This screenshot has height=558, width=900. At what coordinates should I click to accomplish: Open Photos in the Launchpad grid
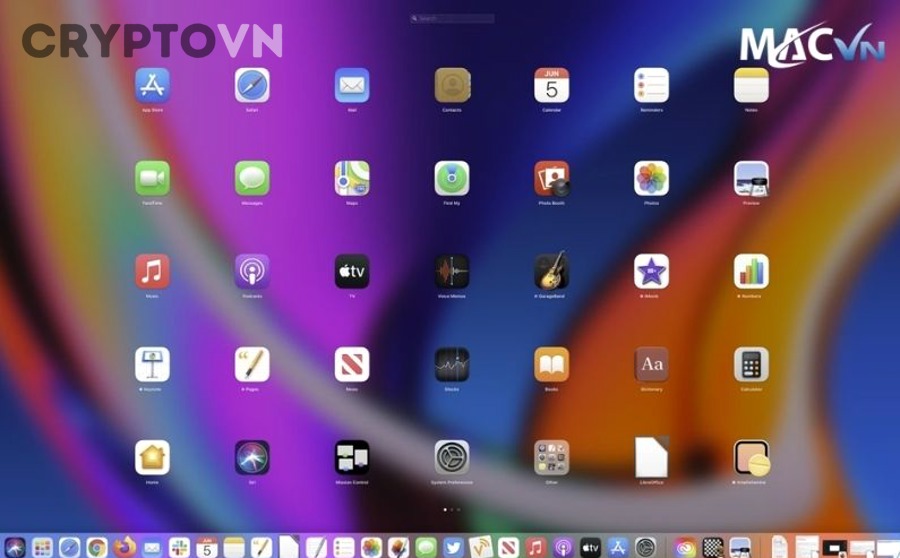651,178
